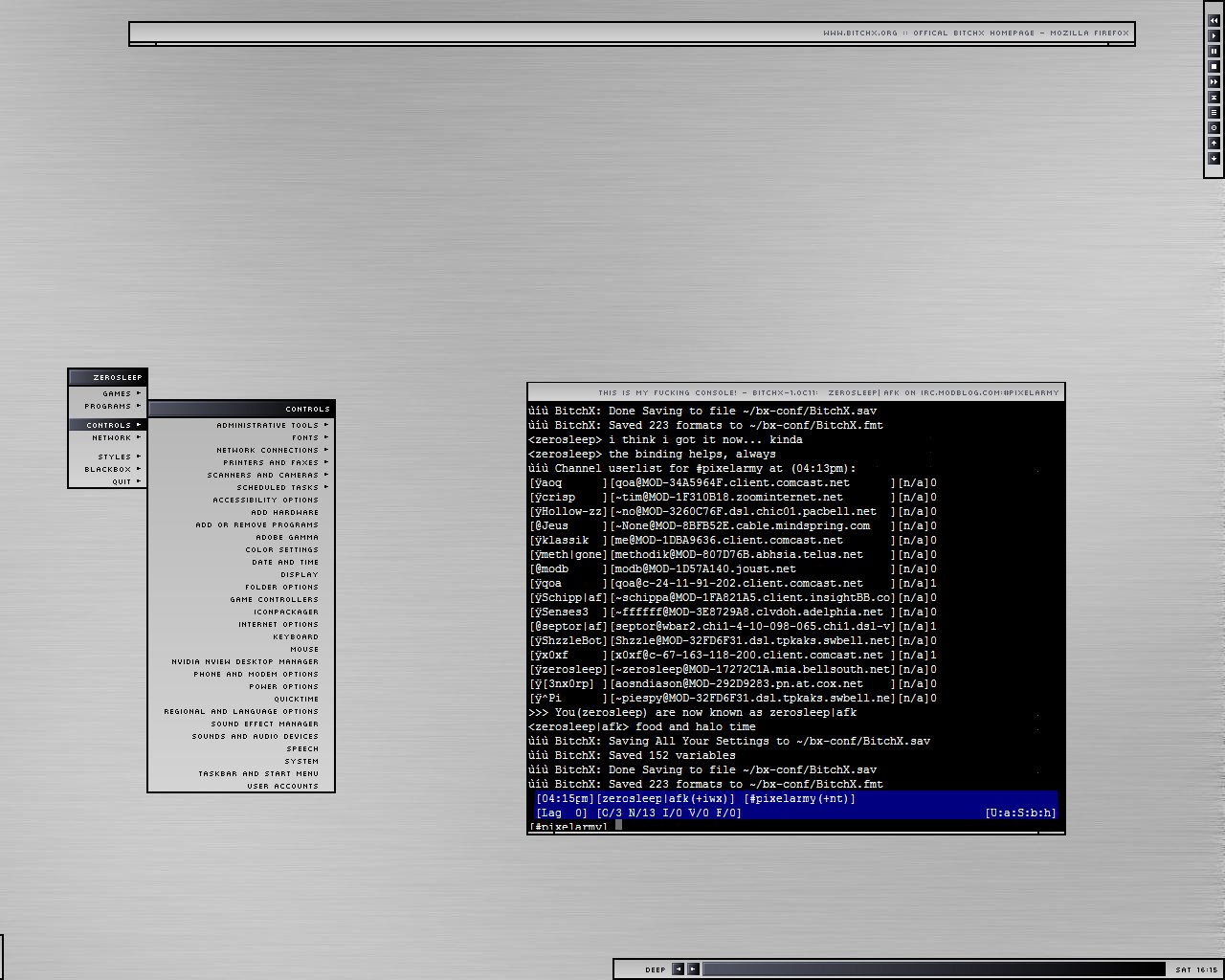This screenshot has height=980, width=1225.
Task: Expand Network Connections submenu
Action: tap(240, 450)
